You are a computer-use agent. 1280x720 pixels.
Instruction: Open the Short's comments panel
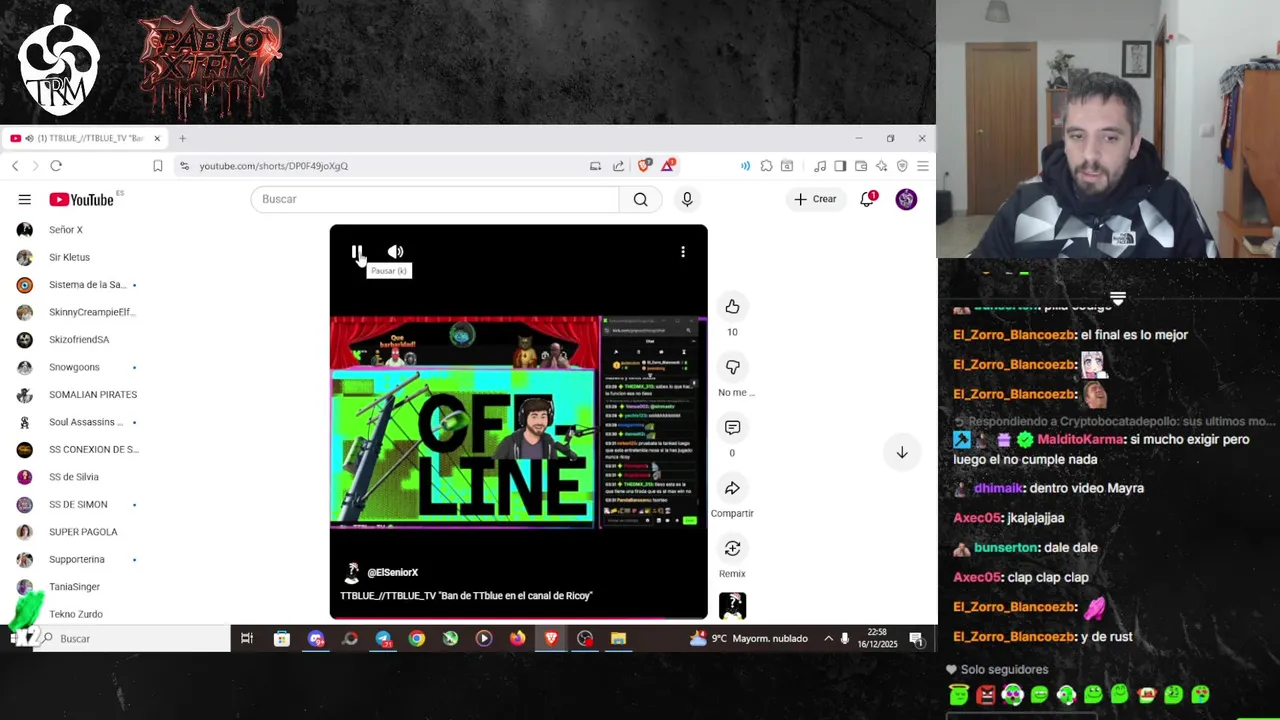tap(732, 428)
